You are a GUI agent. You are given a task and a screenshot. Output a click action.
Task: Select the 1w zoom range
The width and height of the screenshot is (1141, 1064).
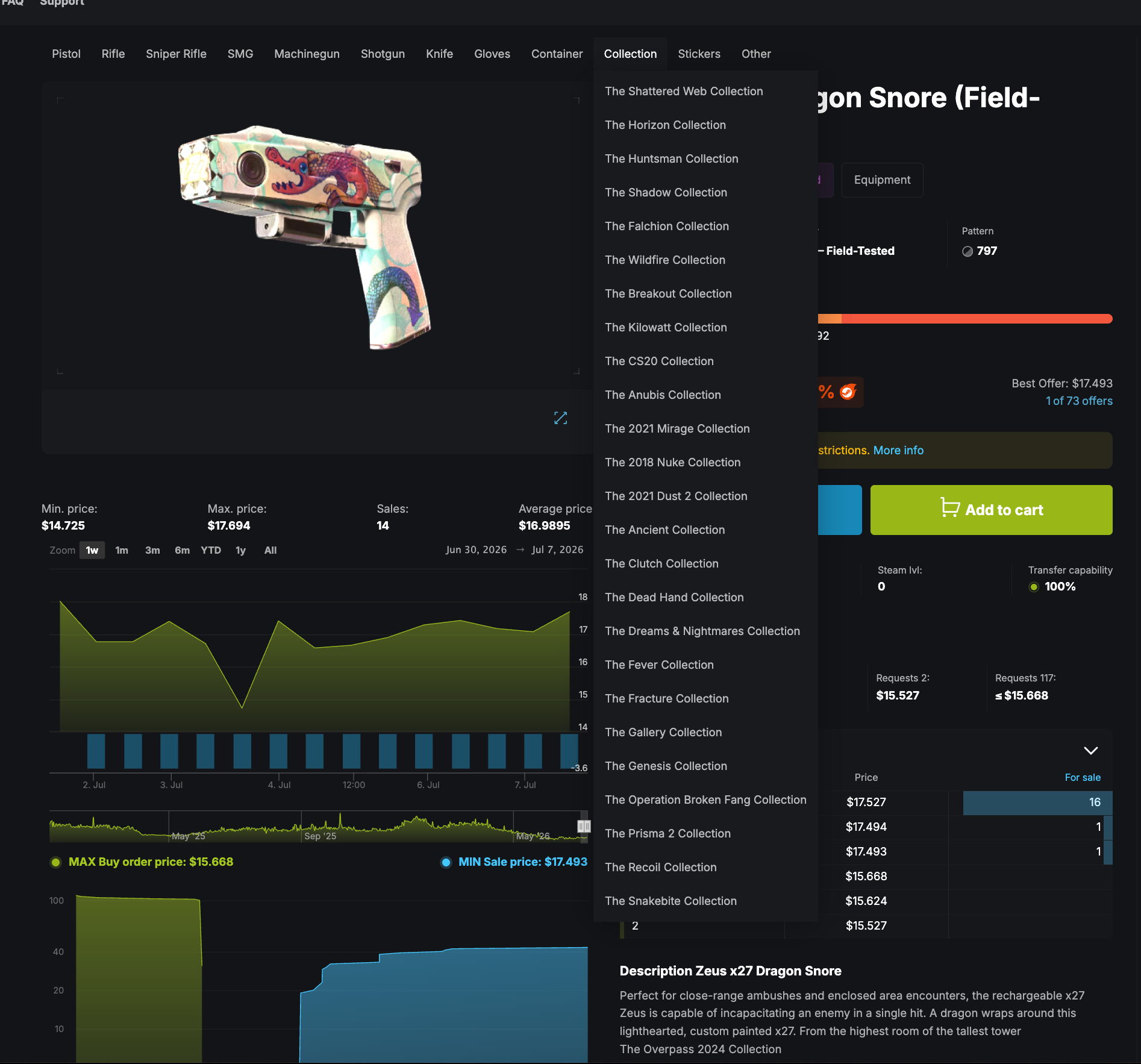(x=92, y=550)
